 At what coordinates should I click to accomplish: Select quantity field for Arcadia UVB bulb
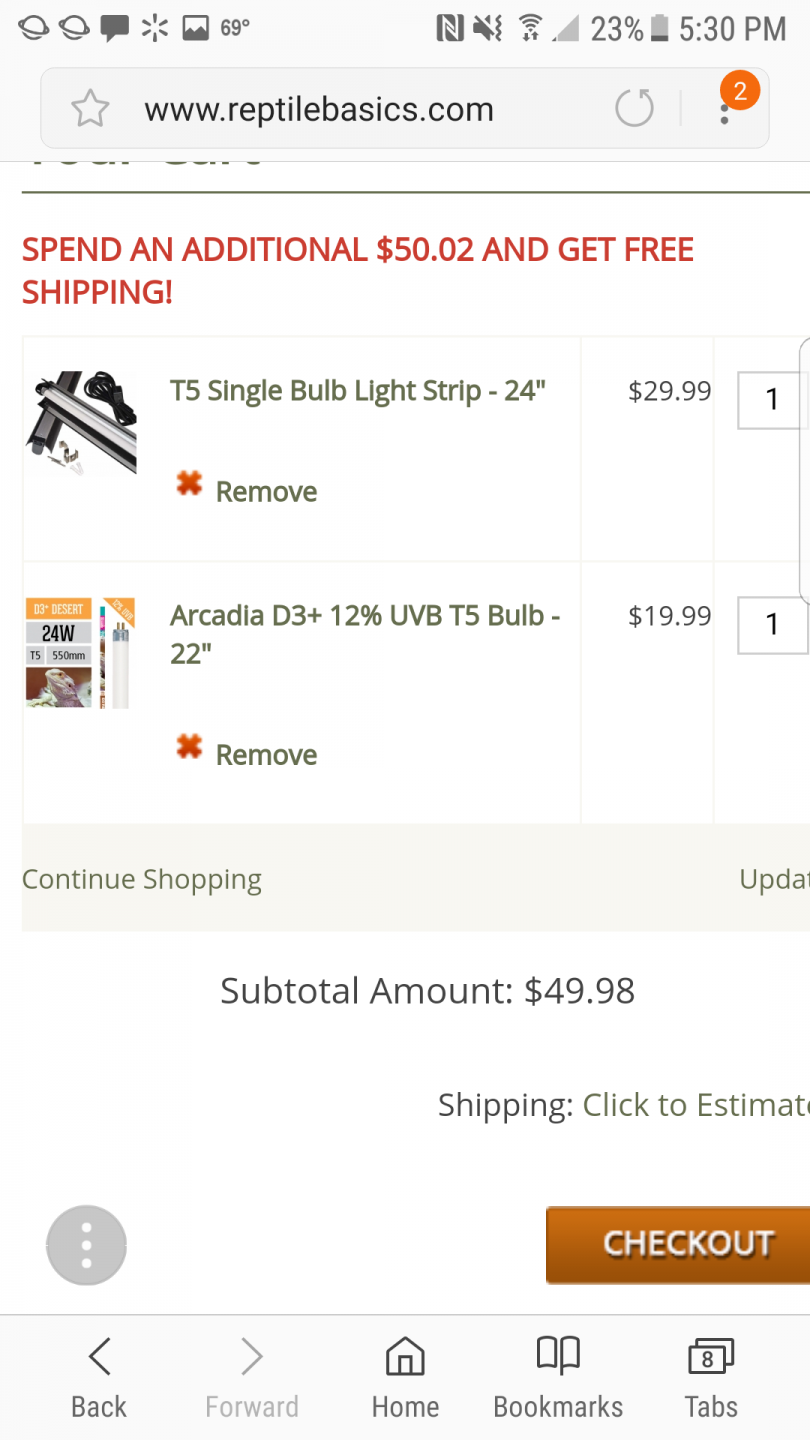[772, 625]
